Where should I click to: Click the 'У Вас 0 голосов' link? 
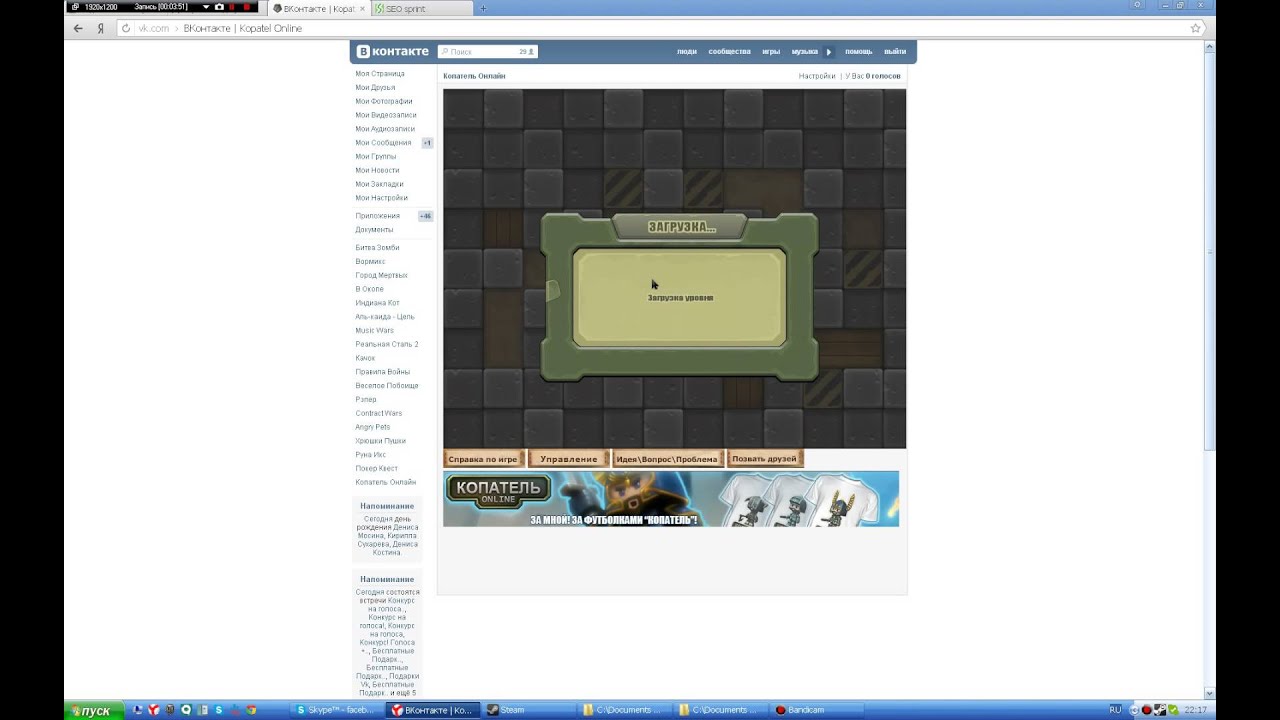click(x=873, y=76)
